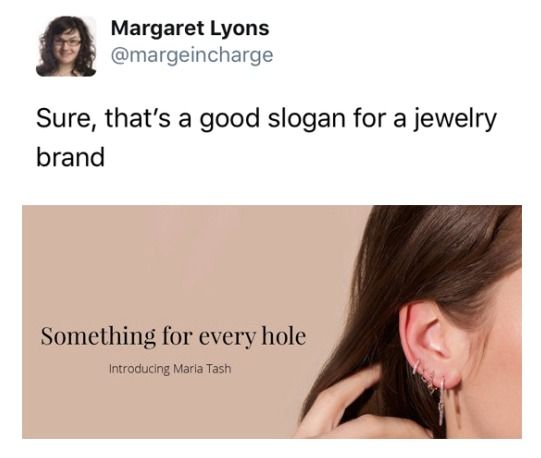This screenshot has height=458, width=541.
Task: Click the word "hole" in the headline
Action: pos(284,335)
